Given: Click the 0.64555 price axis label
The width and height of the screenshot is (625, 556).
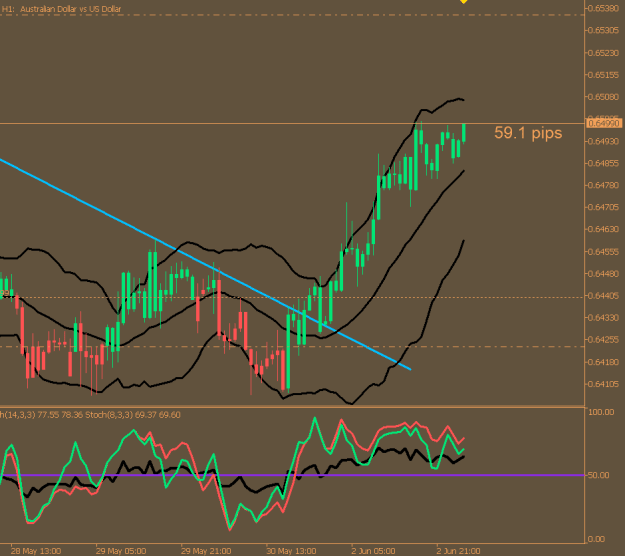Looking at the screenshot, I should coord(604,251).
